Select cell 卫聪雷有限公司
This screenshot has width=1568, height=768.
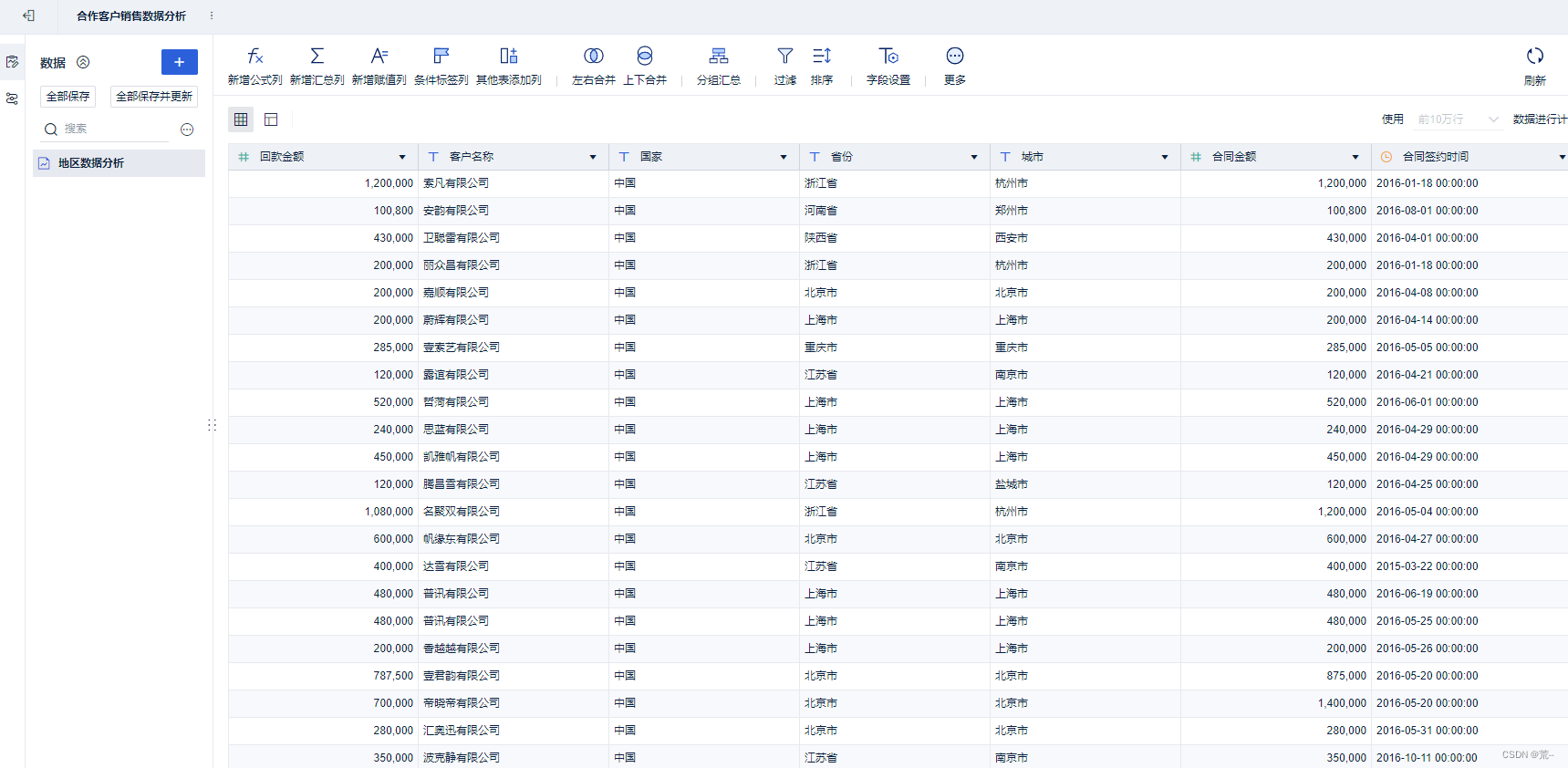tap(514, 238)
